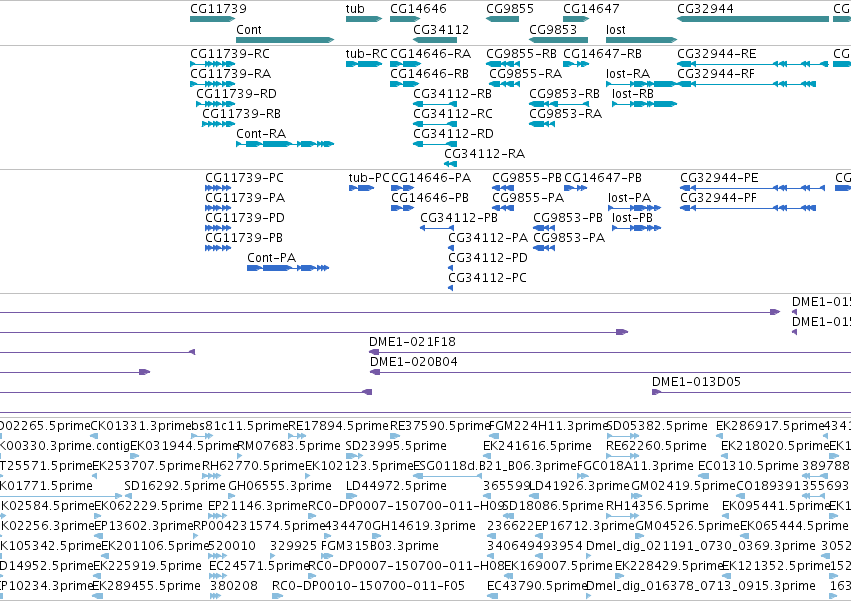Click protein CG11739-PB

pos(218,249)
